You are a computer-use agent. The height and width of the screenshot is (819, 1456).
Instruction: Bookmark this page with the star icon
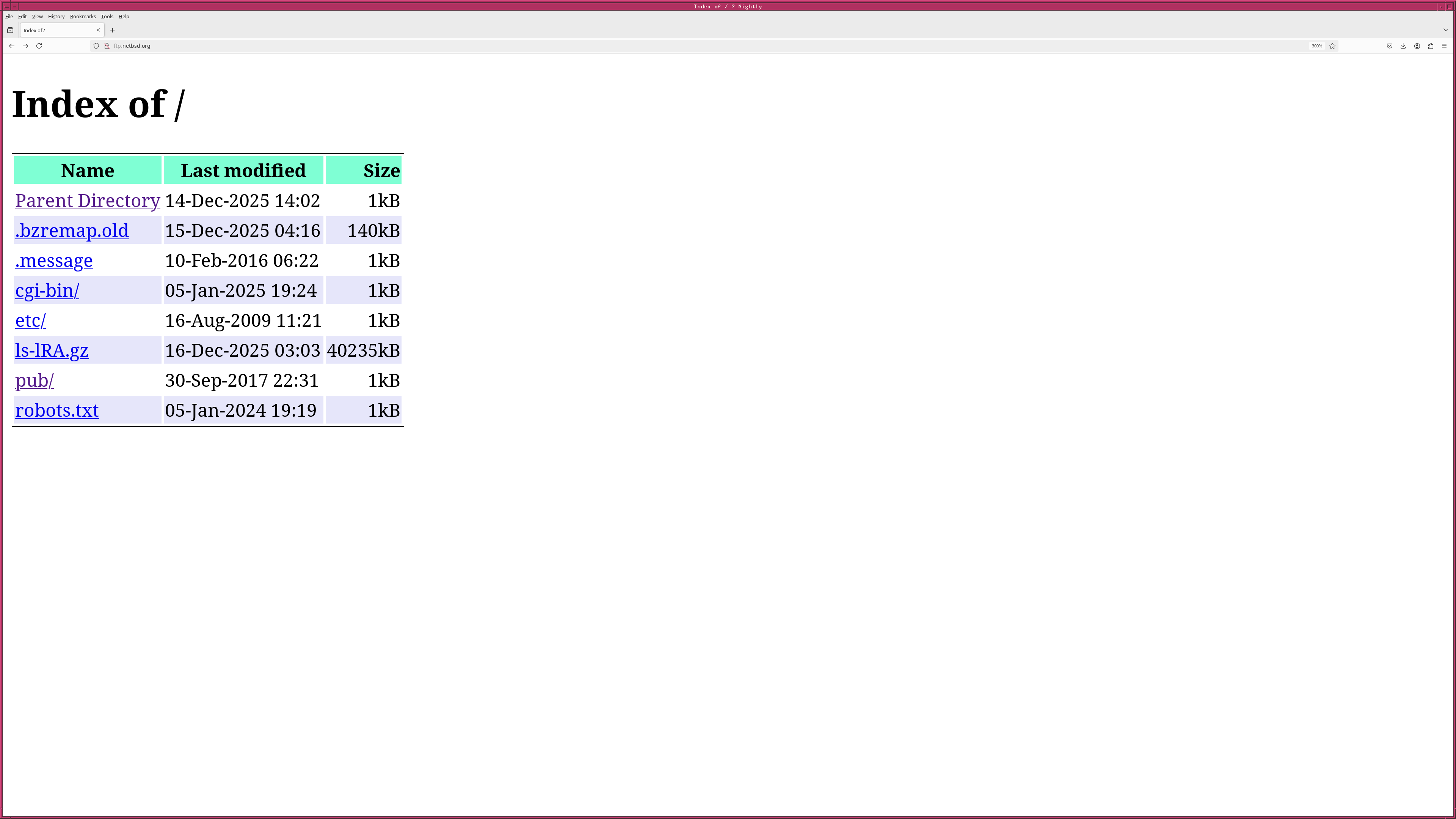(1332, 46)
